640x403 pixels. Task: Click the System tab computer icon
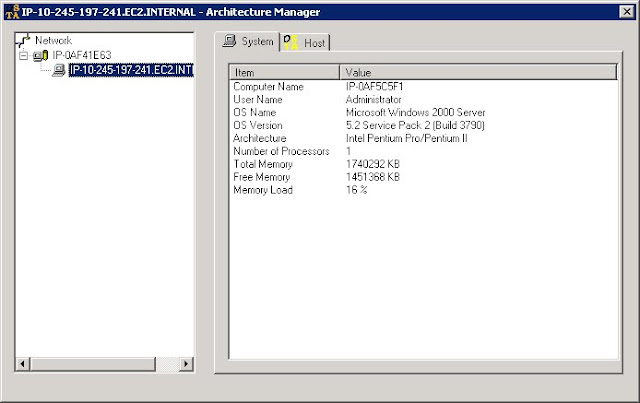(x=229, y=41)
